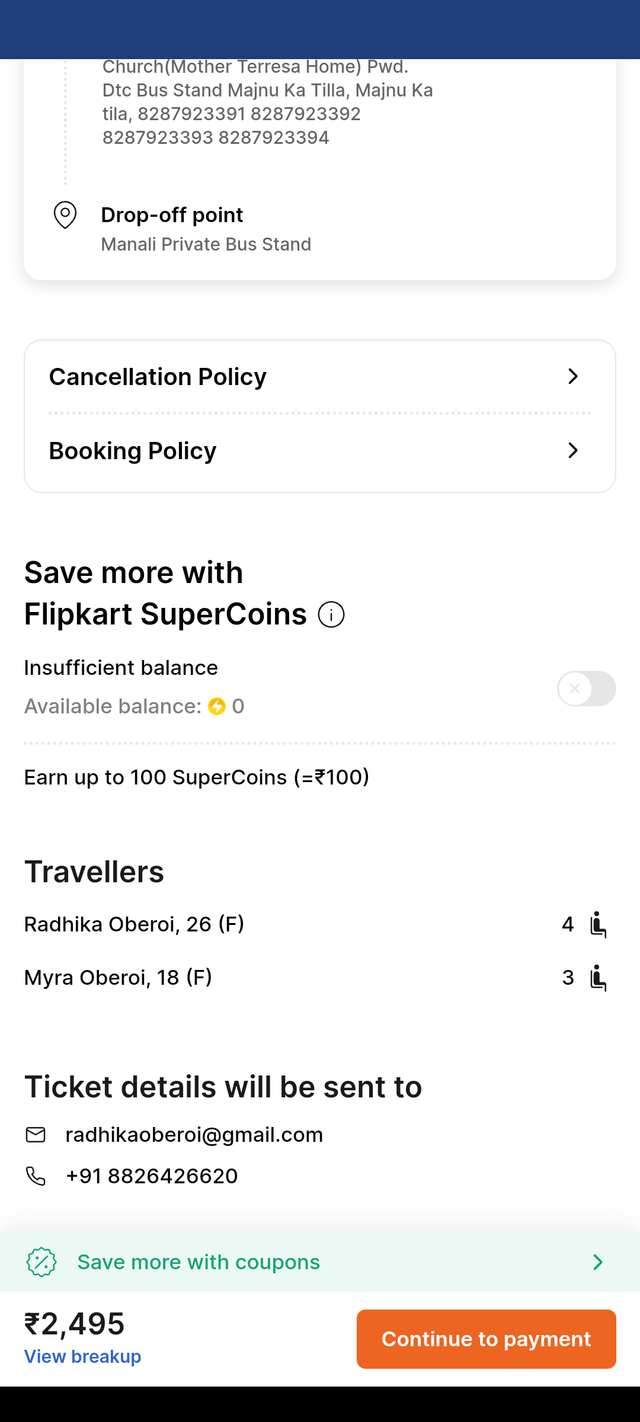Open coupons using the green arrow
The image size is (640, 1422).
tap(598, 1262)
